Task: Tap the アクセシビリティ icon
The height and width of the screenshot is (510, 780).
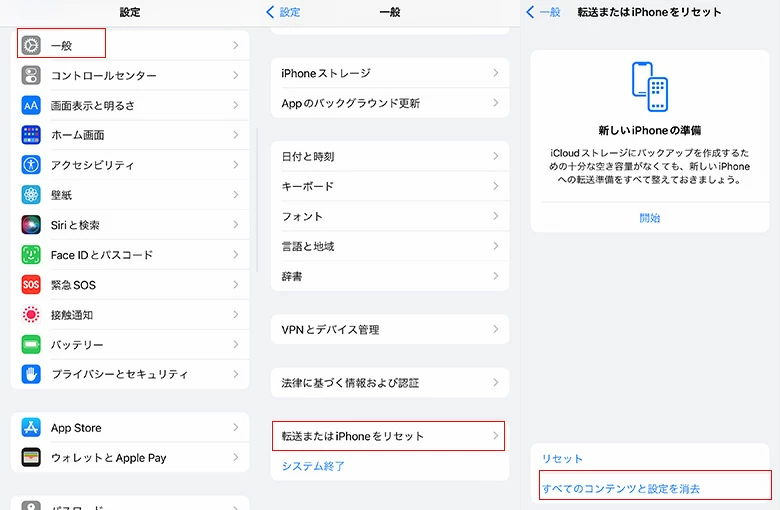Action: coord(31,165)
